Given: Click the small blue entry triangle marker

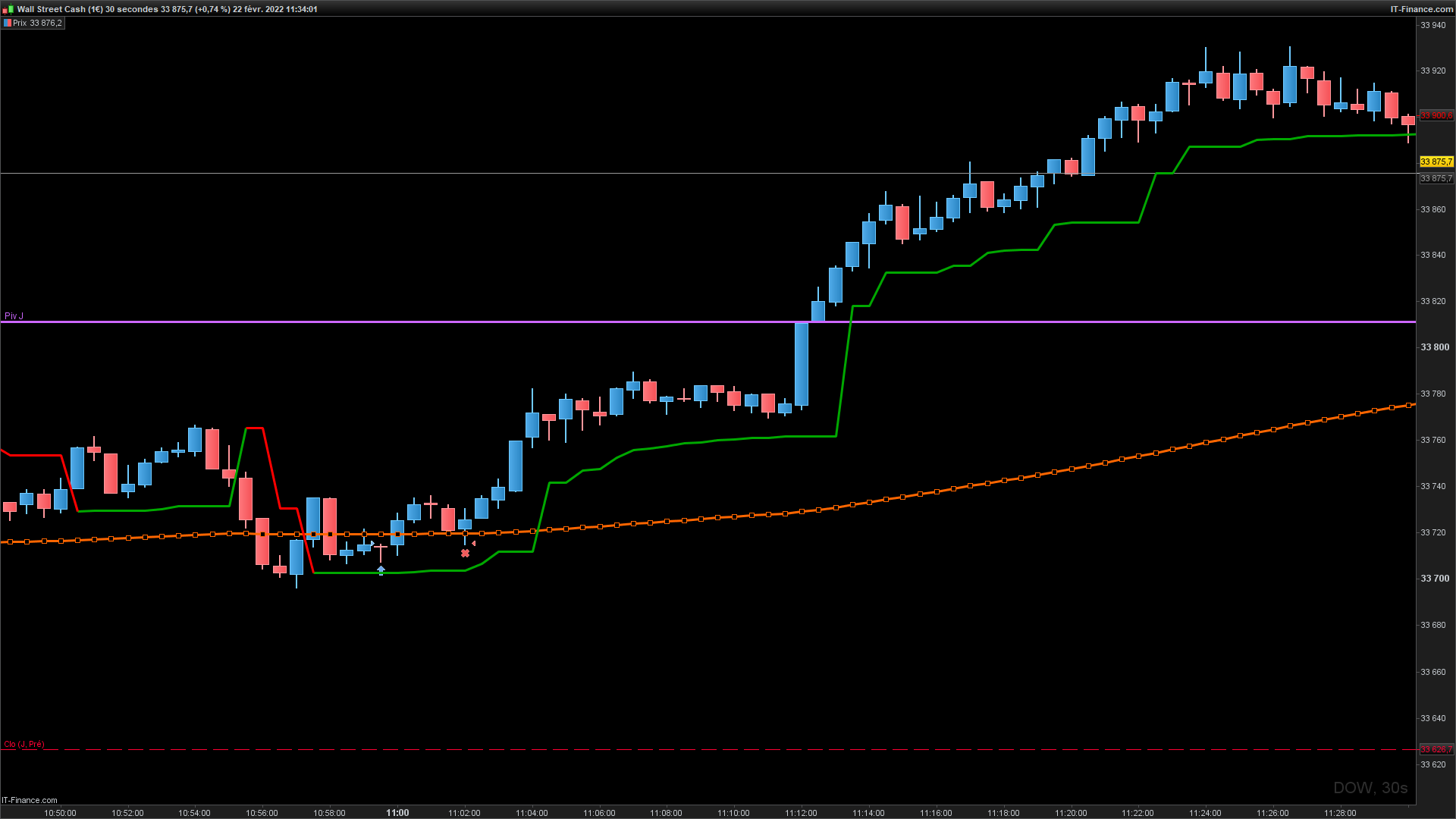Looking at the screenshot, I should [x=372, y=543].
